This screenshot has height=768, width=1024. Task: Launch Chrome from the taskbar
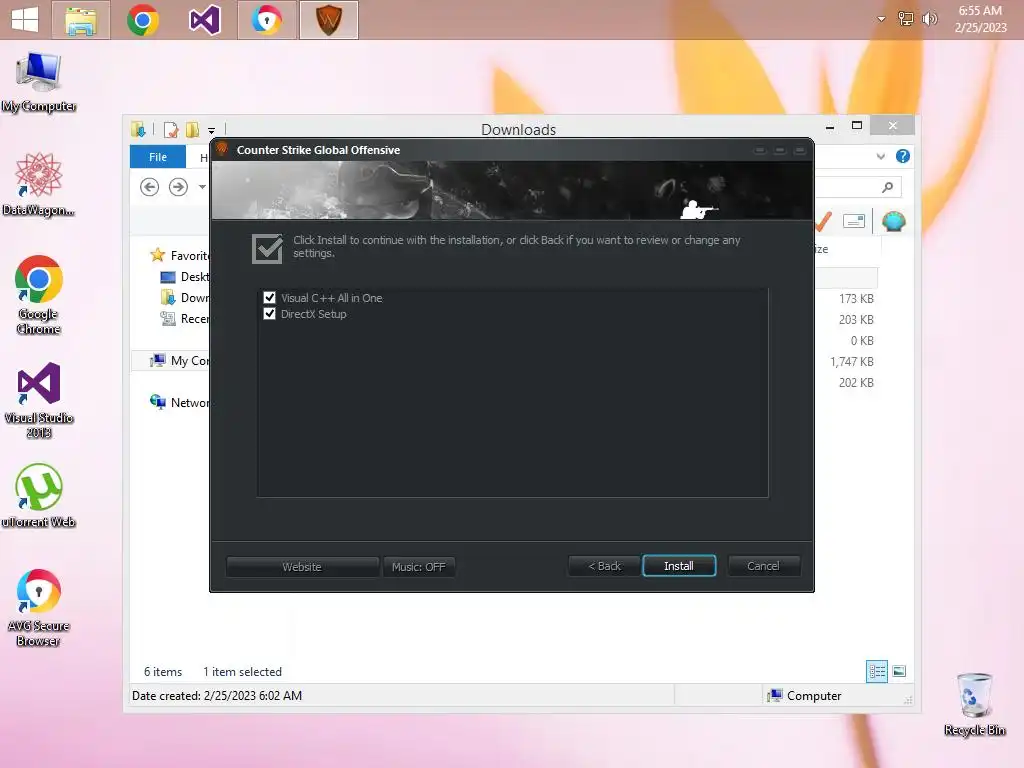(x=142, y=20)
